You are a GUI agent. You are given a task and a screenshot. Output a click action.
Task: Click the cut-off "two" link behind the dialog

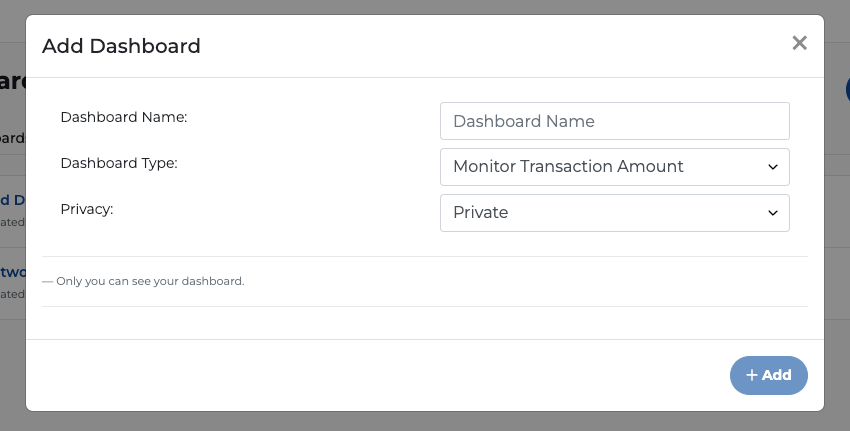click(x=11, y=271)
